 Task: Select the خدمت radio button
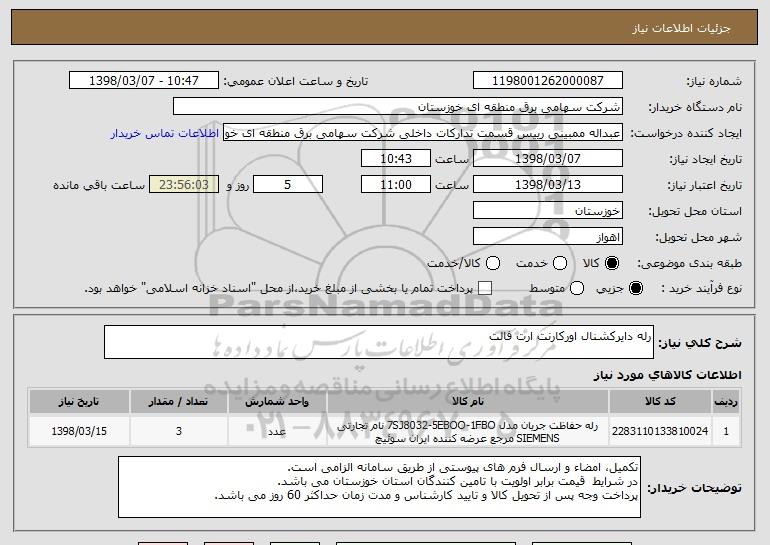tap(560, 264)
